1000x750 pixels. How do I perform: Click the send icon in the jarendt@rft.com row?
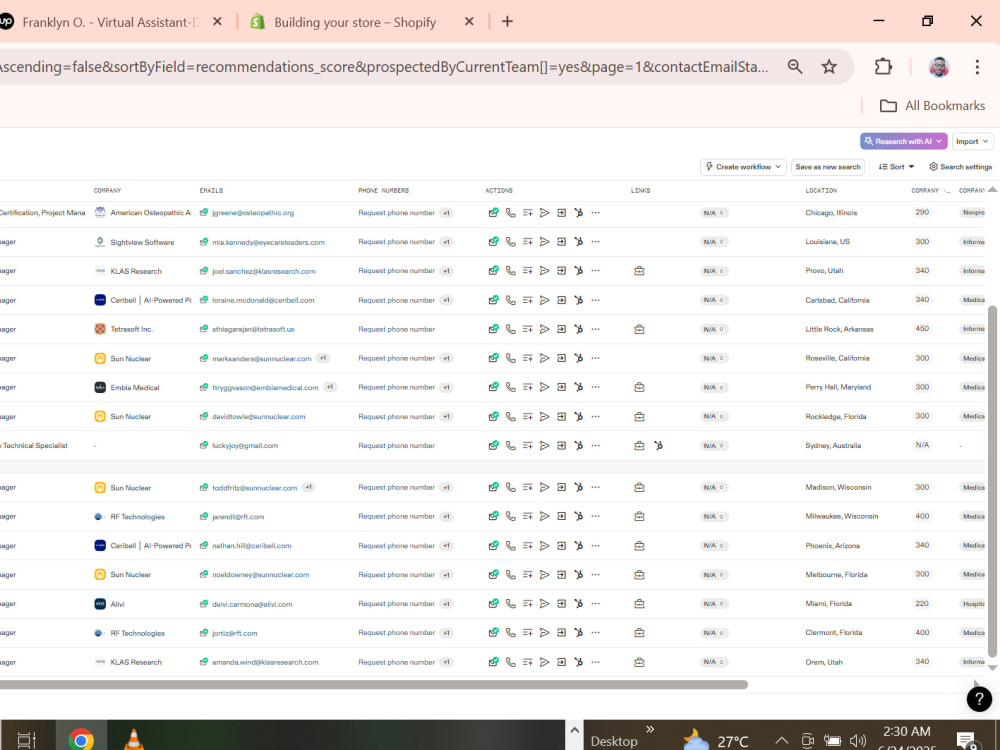coord(545,517)
